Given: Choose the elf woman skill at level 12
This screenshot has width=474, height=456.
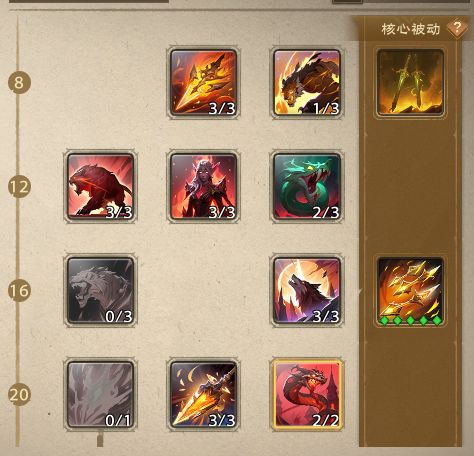Looking at the screenshot, I should tap(203, 187).
